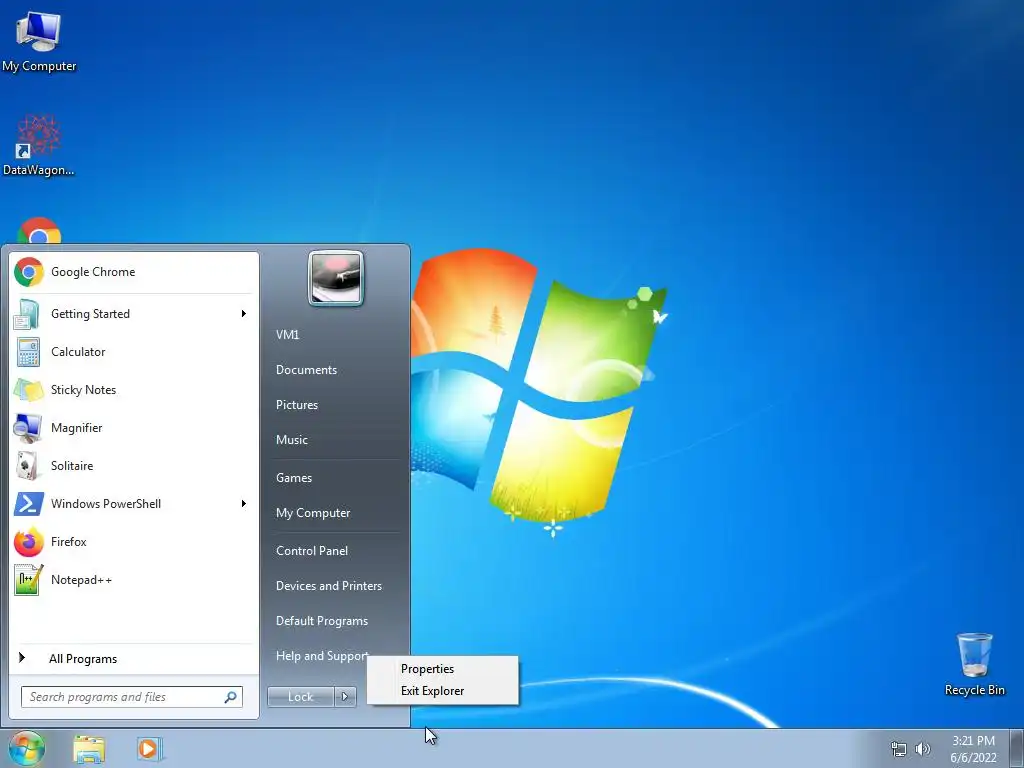Launch Calculator from Start menu
The height and width of the screenshot is (768, 1024).
pos(133,352)
